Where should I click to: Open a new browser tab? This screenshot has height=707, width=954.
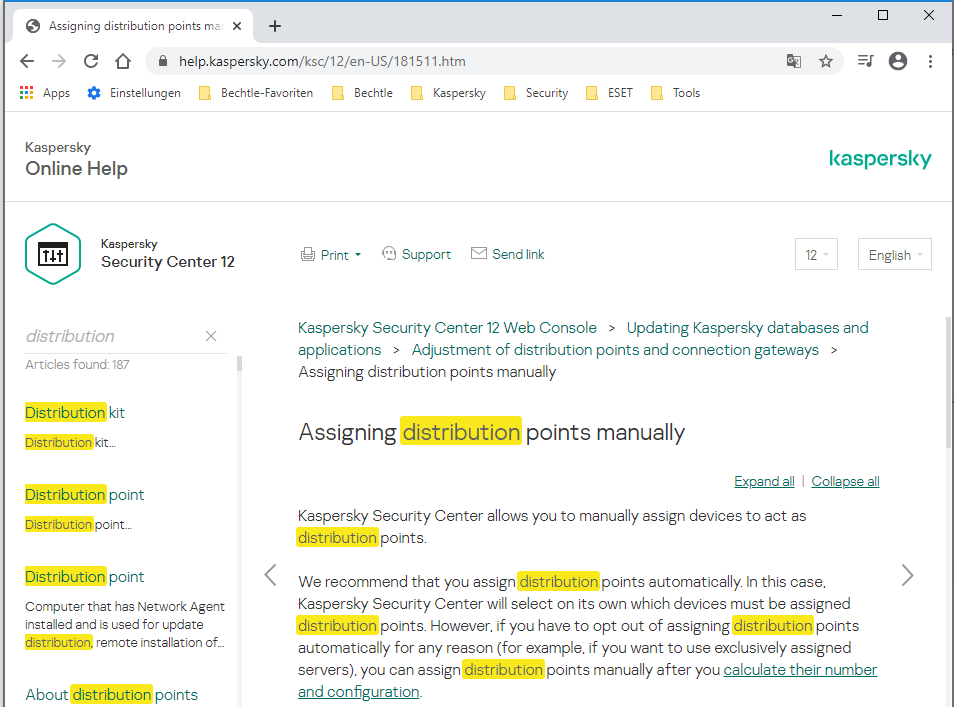(275, 26)
